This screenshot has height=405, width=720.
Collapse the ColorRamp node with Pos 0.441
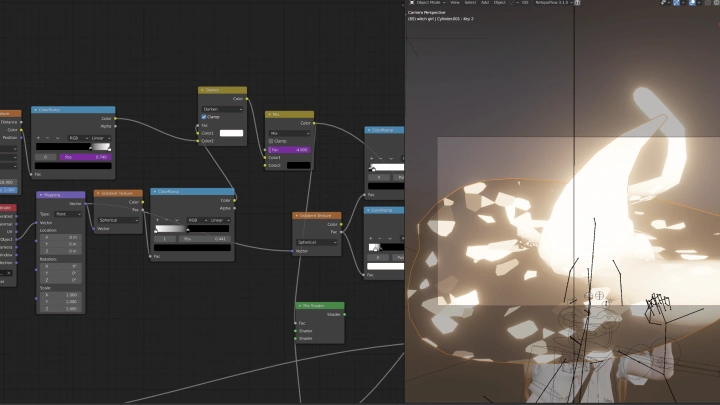click(155, 191)
